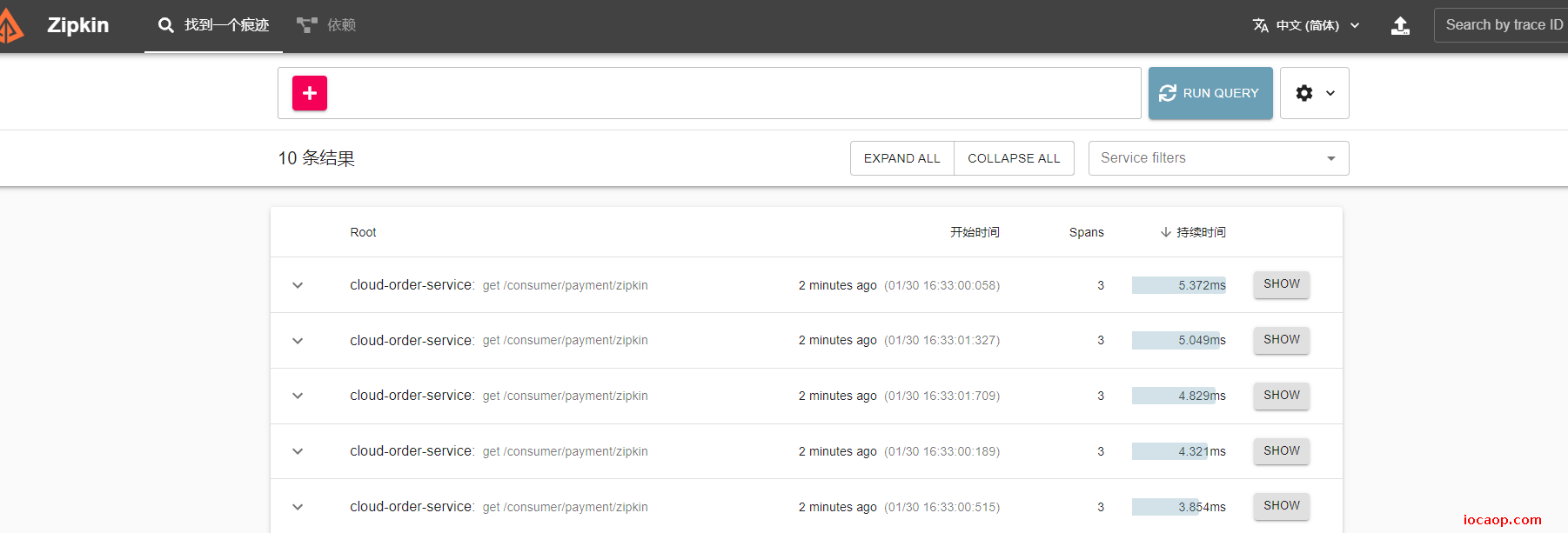Click the upload JSON icon
This screenshot has width=1568, height=533.
pos(1400,25)
